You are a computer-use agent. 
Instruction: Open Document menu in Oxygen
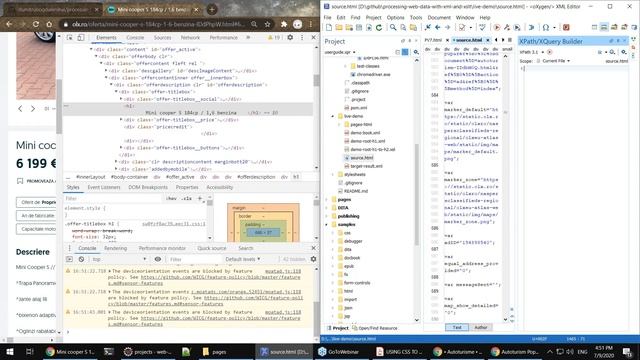click(439, 18)
